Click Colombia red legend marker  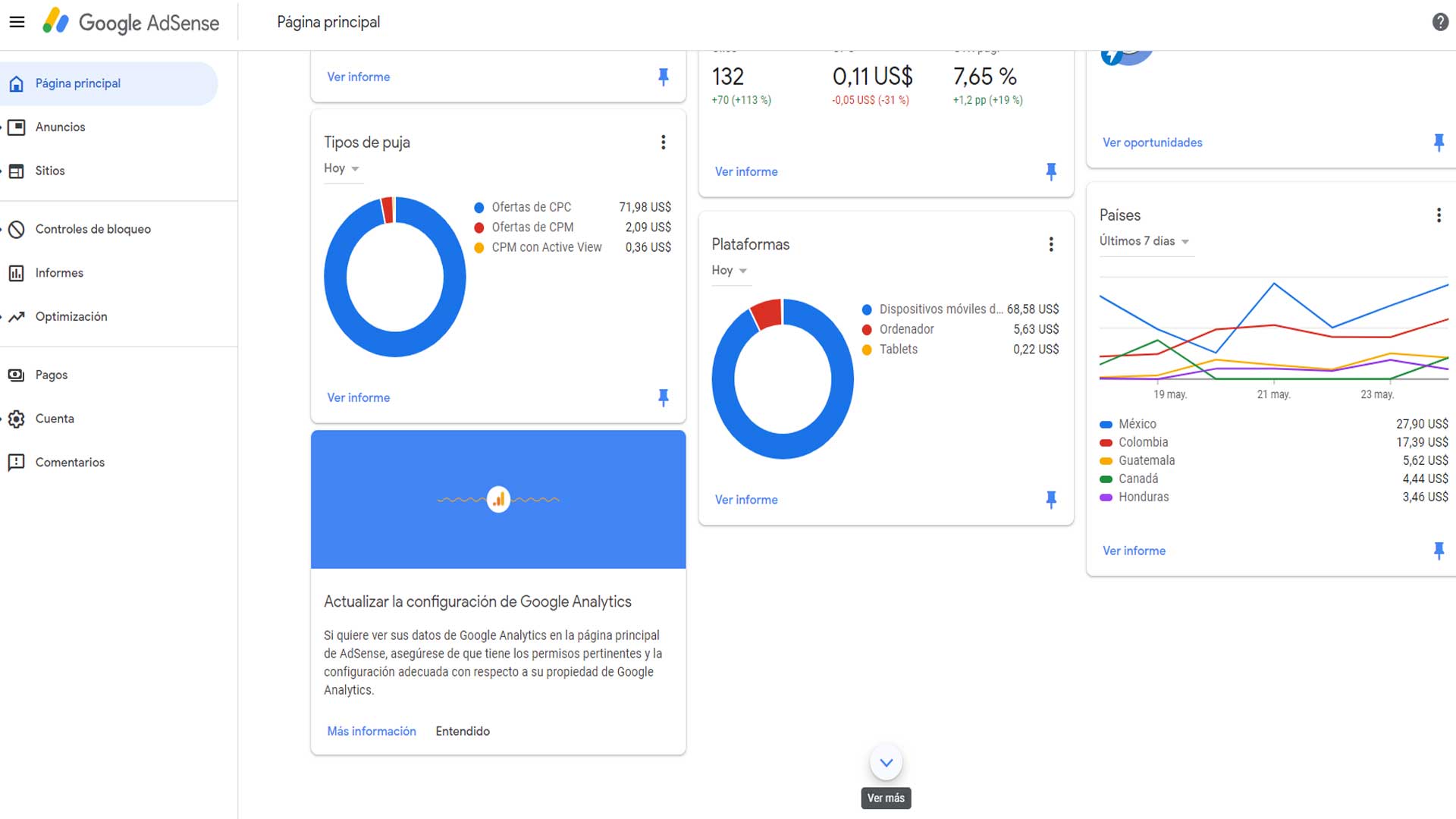point(1106,443)
